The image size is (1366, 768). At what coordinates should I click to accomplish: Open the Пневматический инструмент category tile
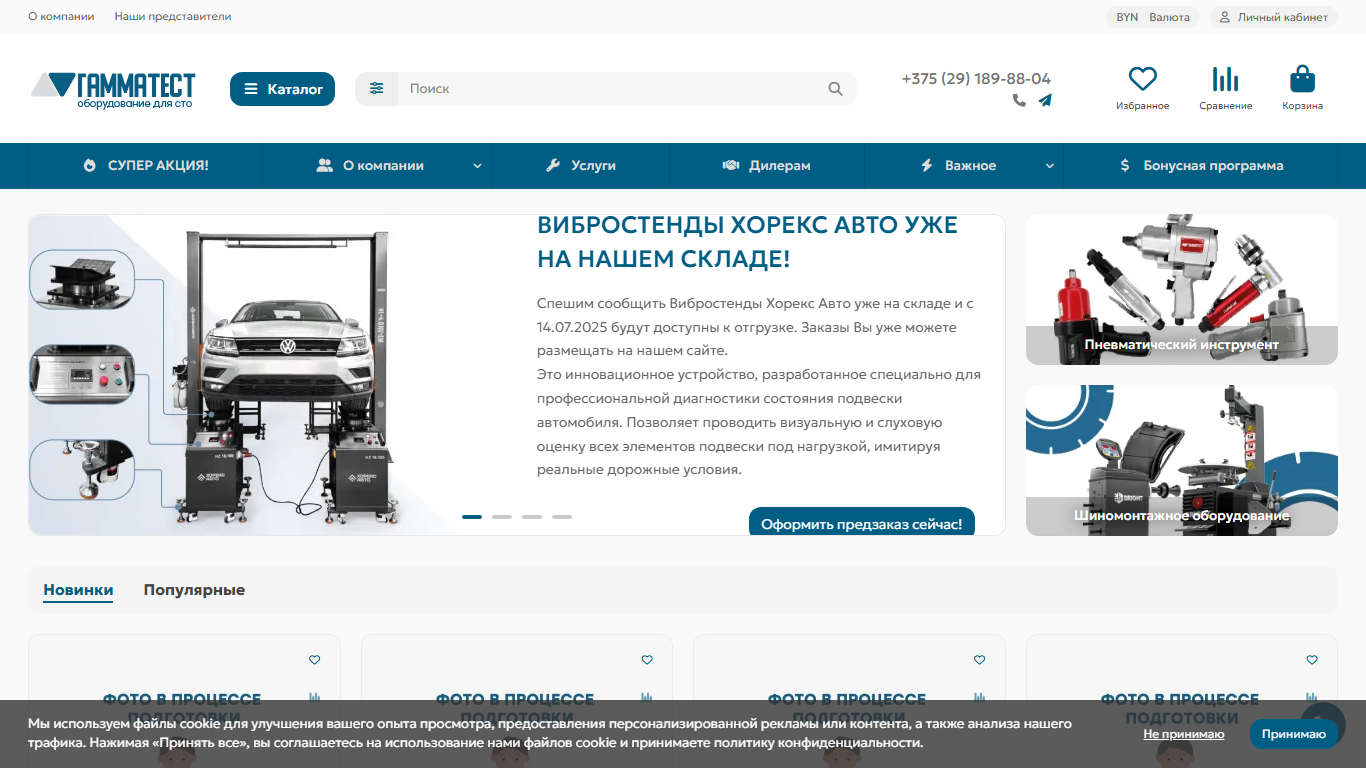[x=1182, y=289]
